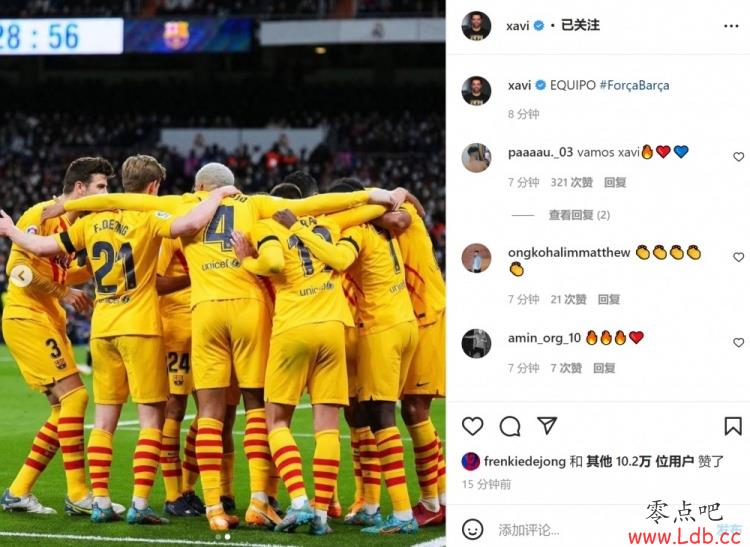Open the three-dot more options menu
750x547 pixels.
731,26
